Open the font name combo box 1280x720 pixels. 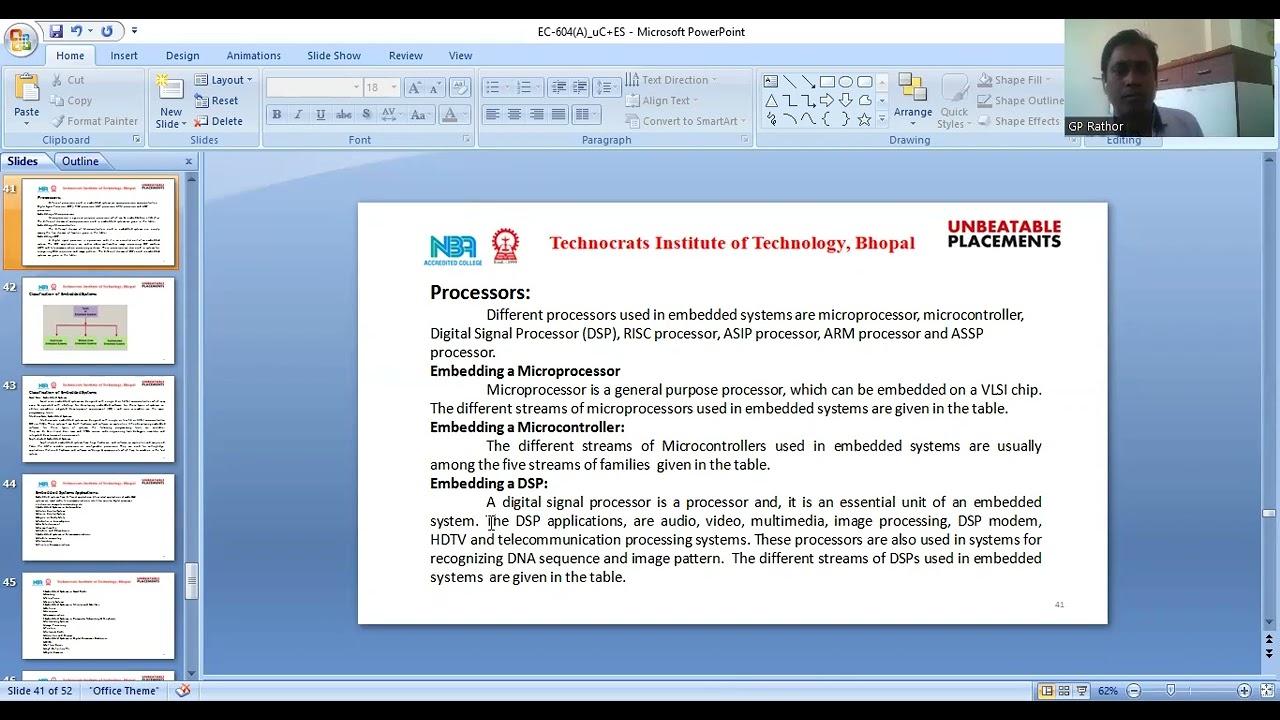pos(313,88)
